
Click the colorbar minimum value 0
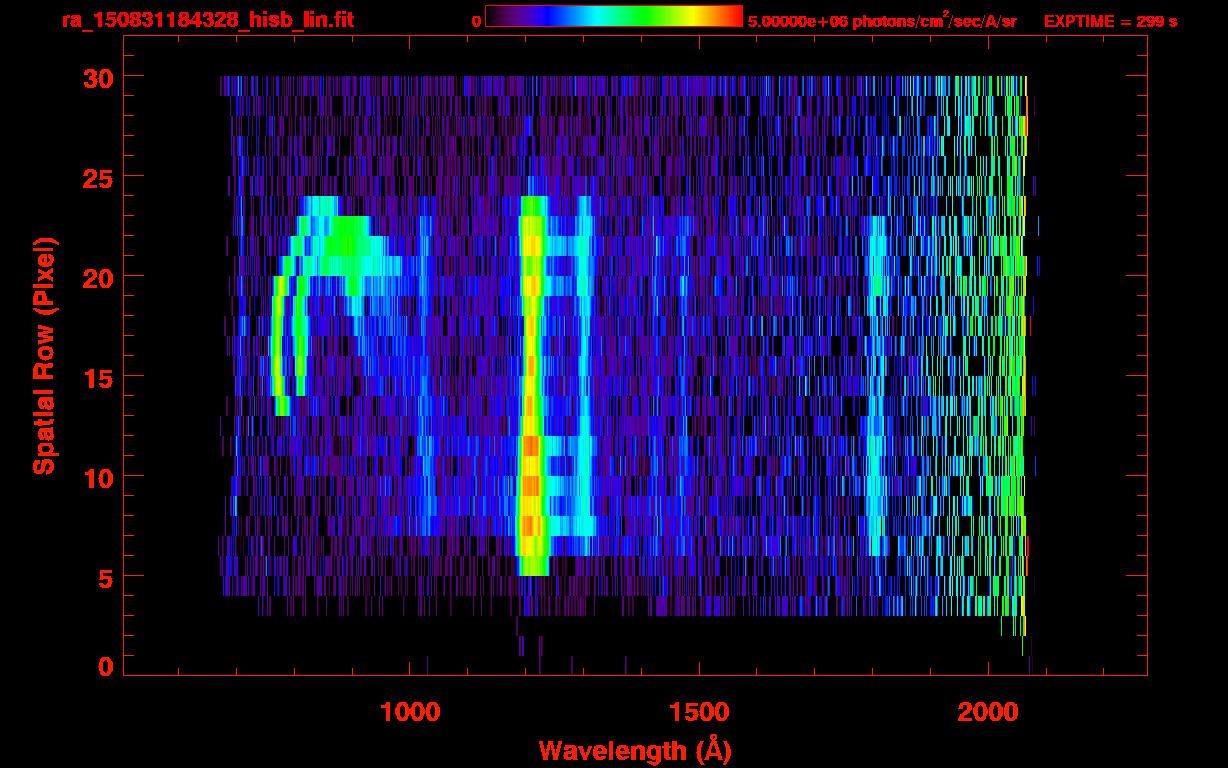(476, 21)
